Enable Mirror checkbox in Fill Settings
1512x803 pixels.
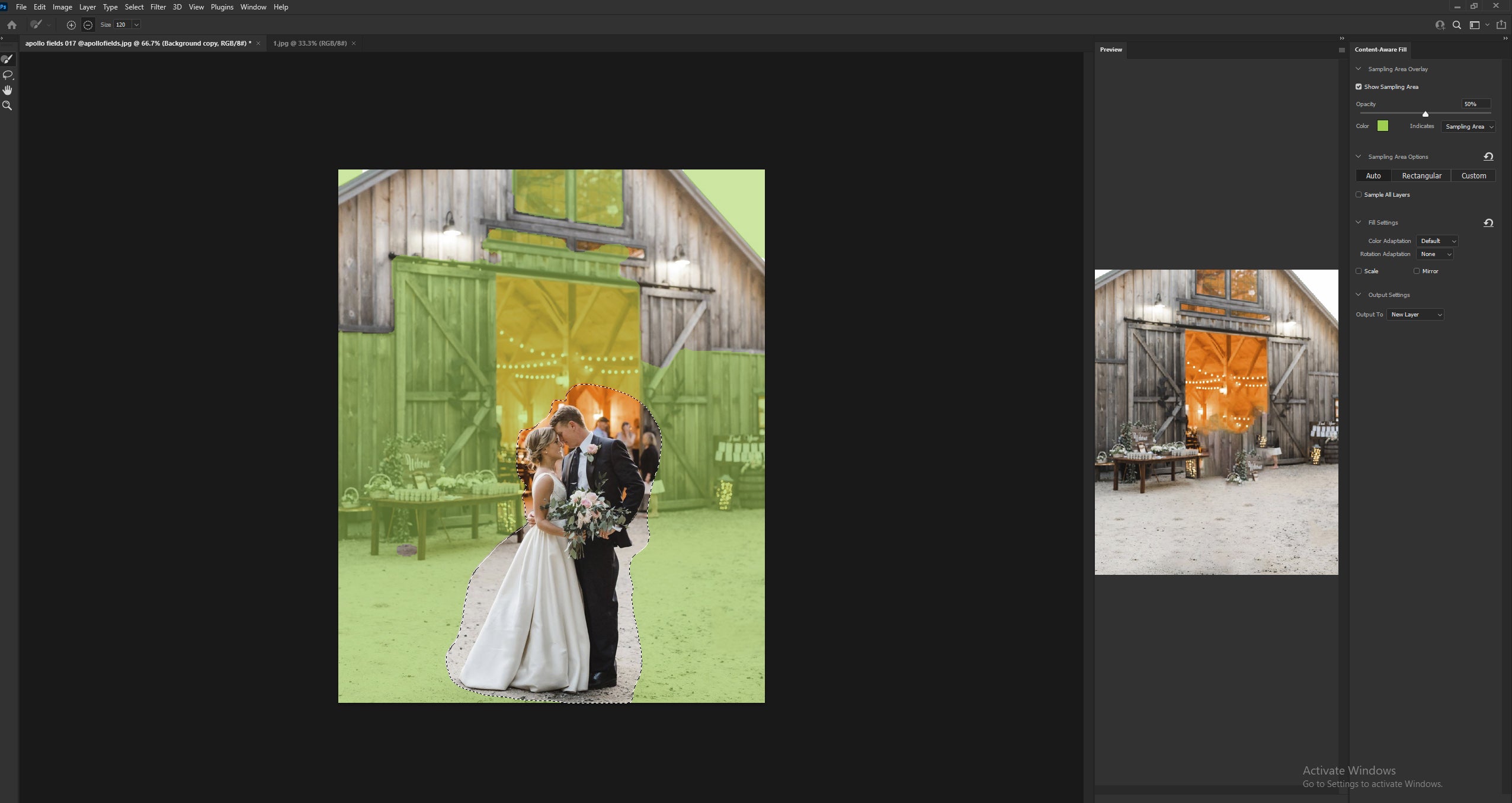[1415, 270]
